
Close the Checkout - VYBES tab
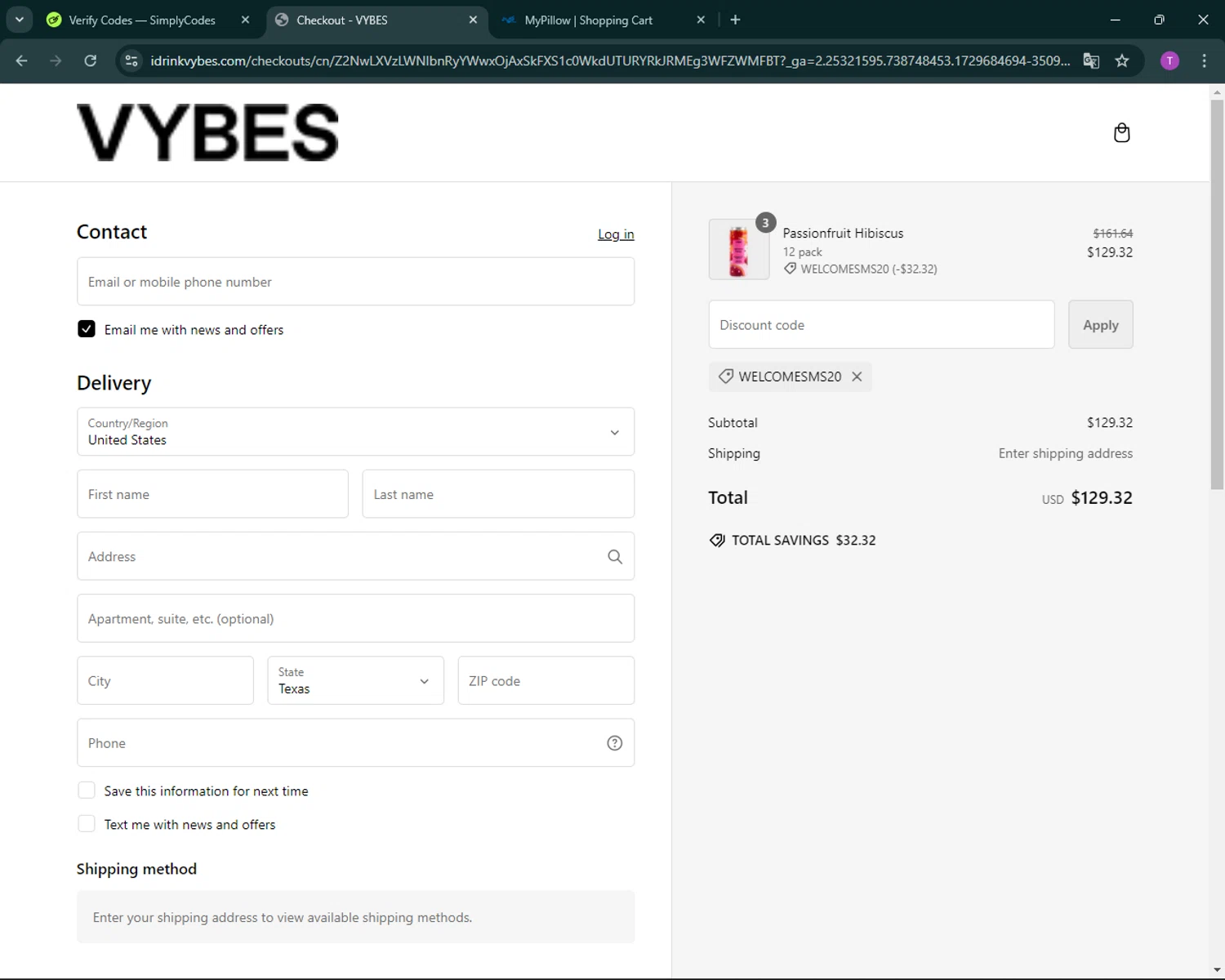pos(473,20)
